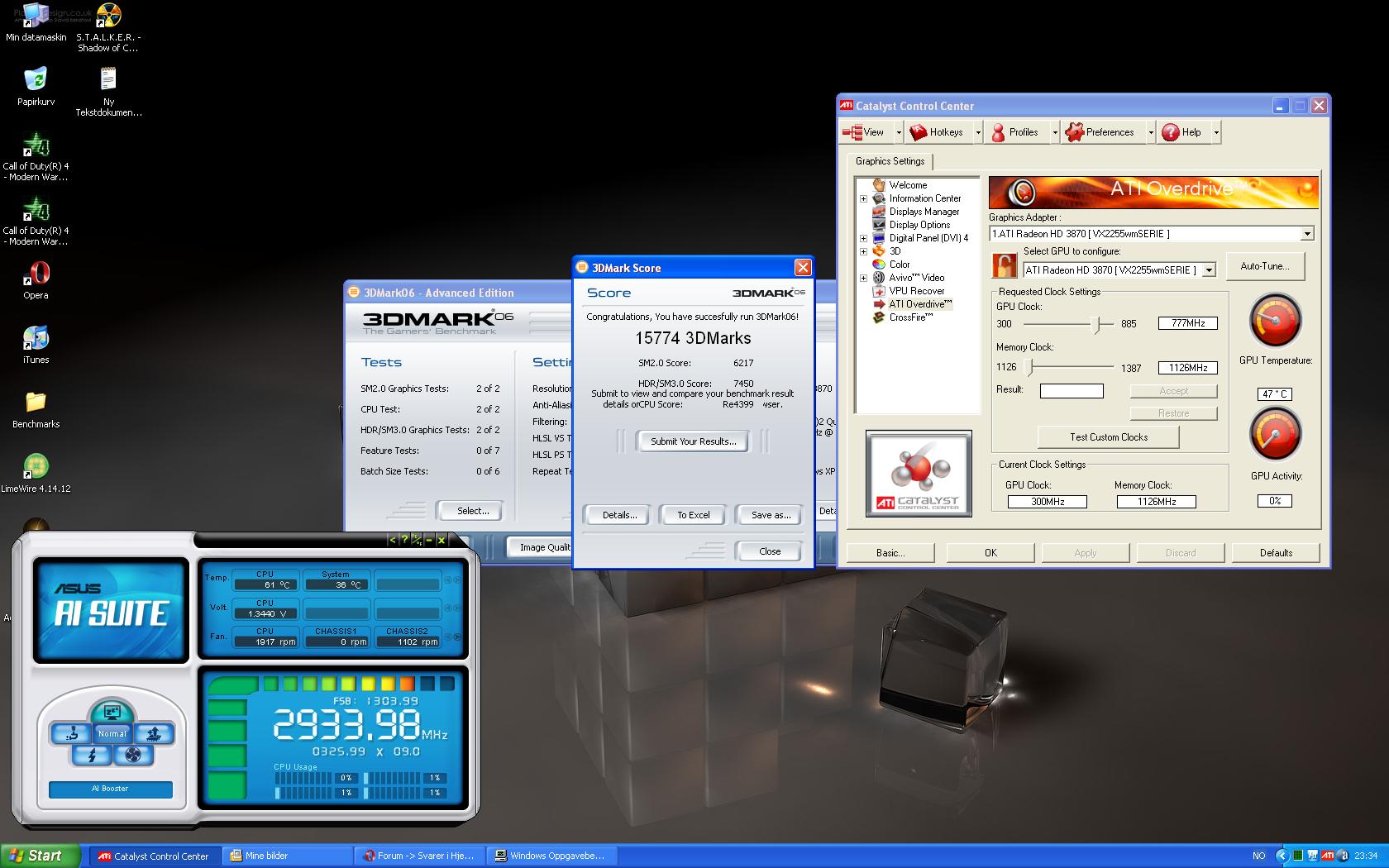This screenshot has width=1389, height=868.
Task: Expand the Hotkeys dropdown arrow
Action: (977, 132)
